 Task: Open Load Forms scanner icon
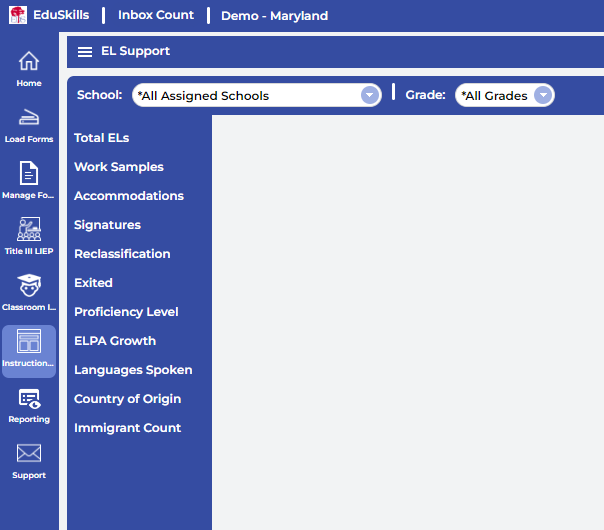[x=29, y=117]
